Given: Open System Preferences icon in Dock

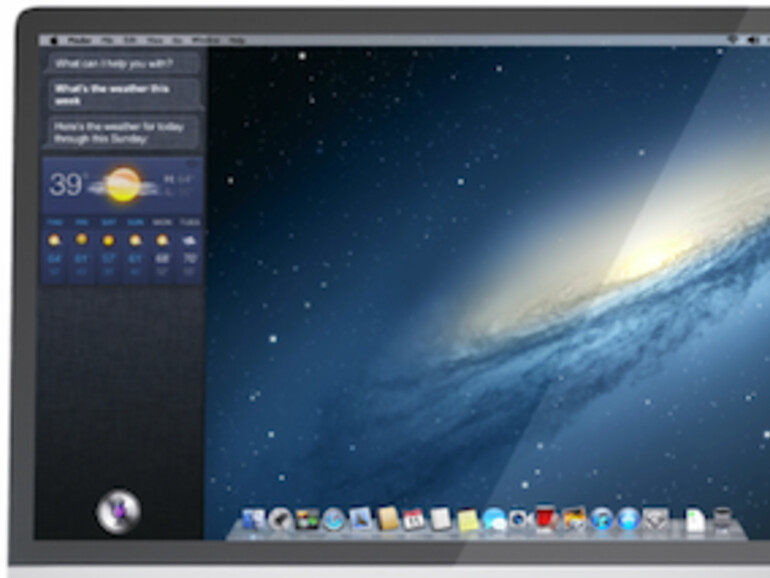Looking at the screenshot, I should click(656, 520).
